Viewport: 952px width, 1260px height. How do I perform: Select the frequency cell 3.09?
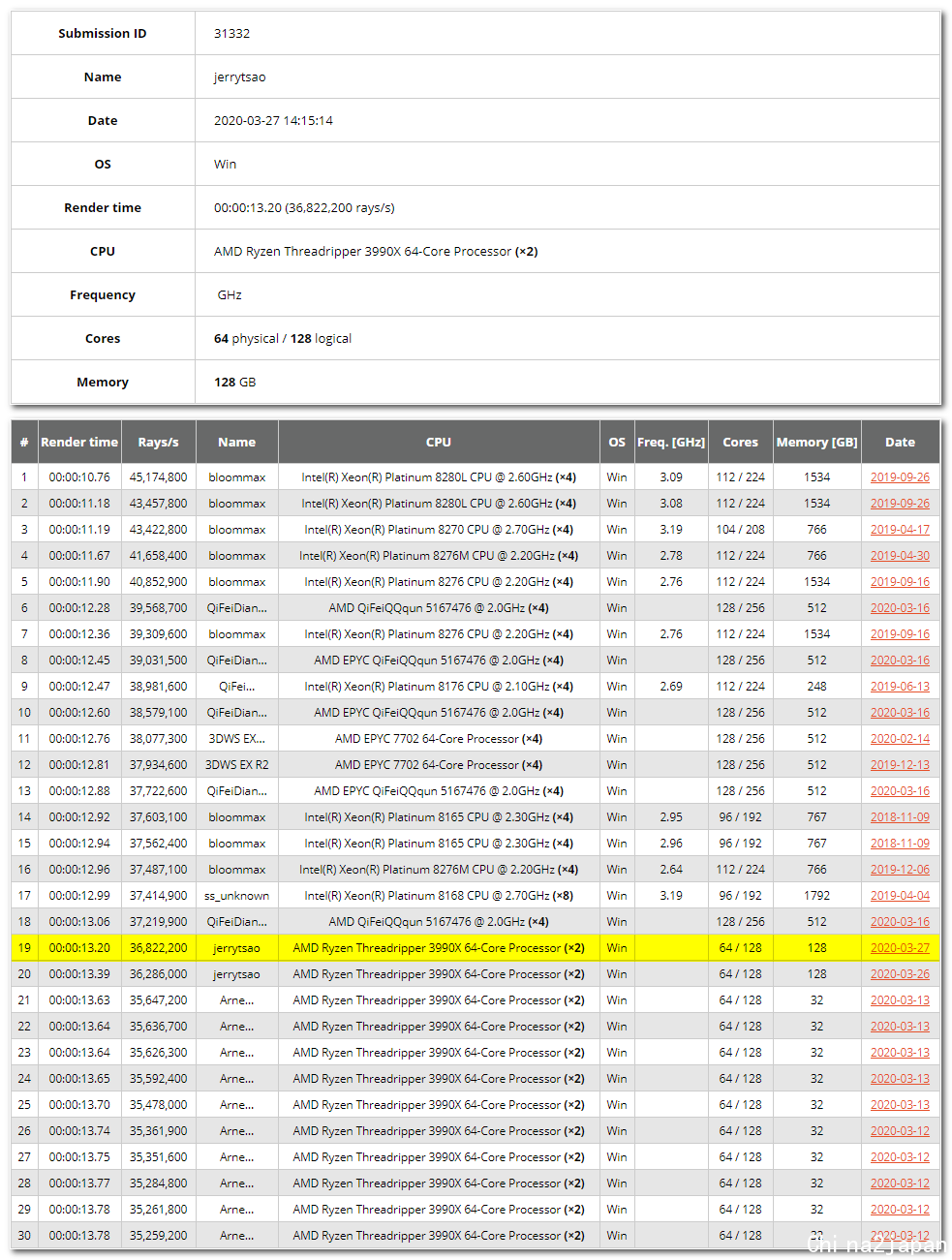coord(671,477)
